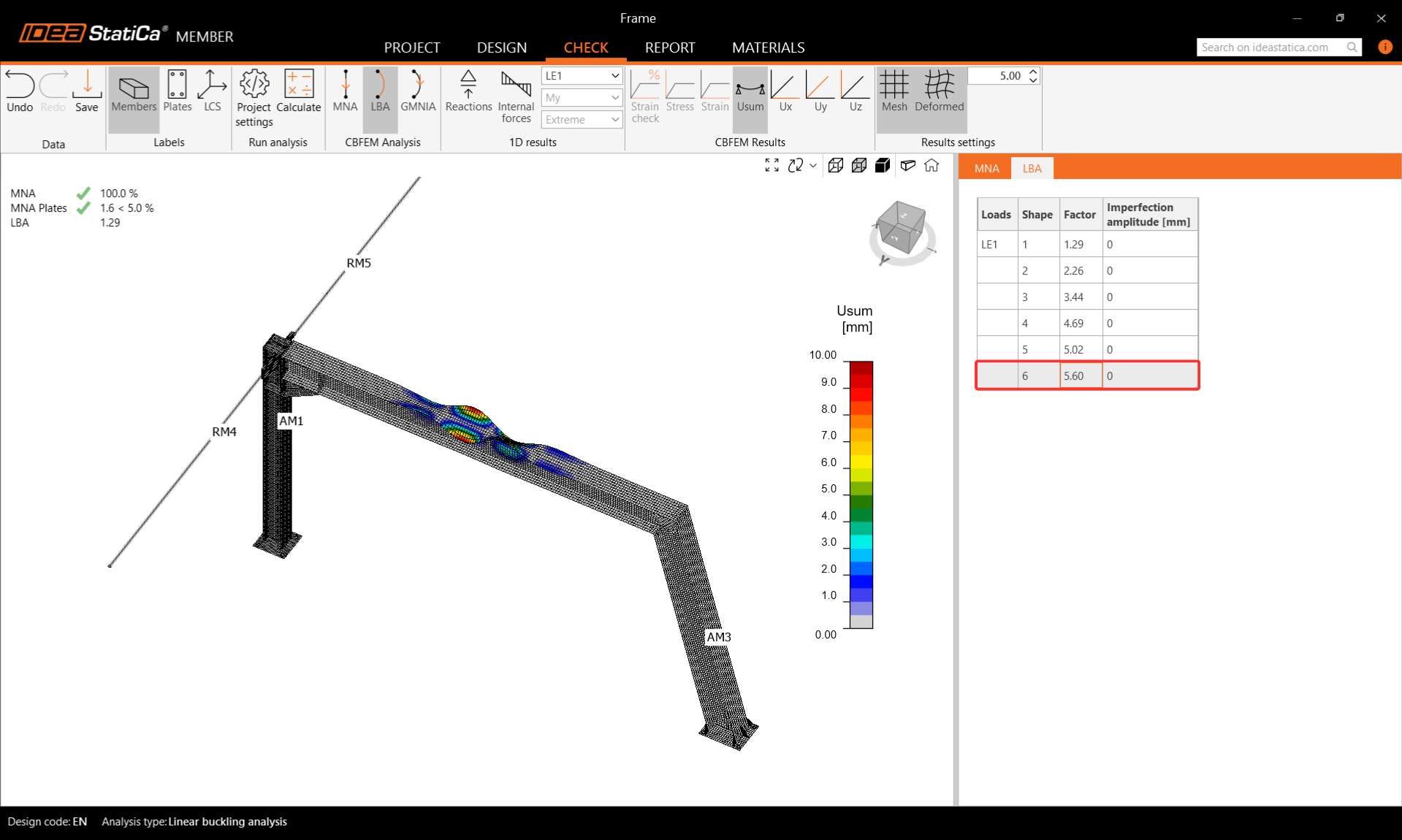Open the REPORT tab

[x=670, y=47]
